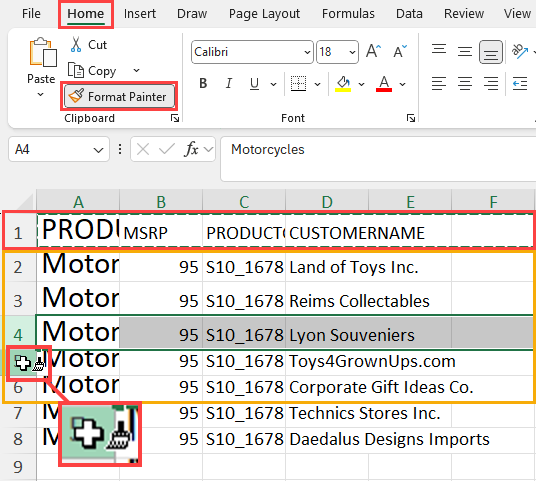Click the Paste clipboard icon
This screenshot has width=536, height=481.
[43, 52]
